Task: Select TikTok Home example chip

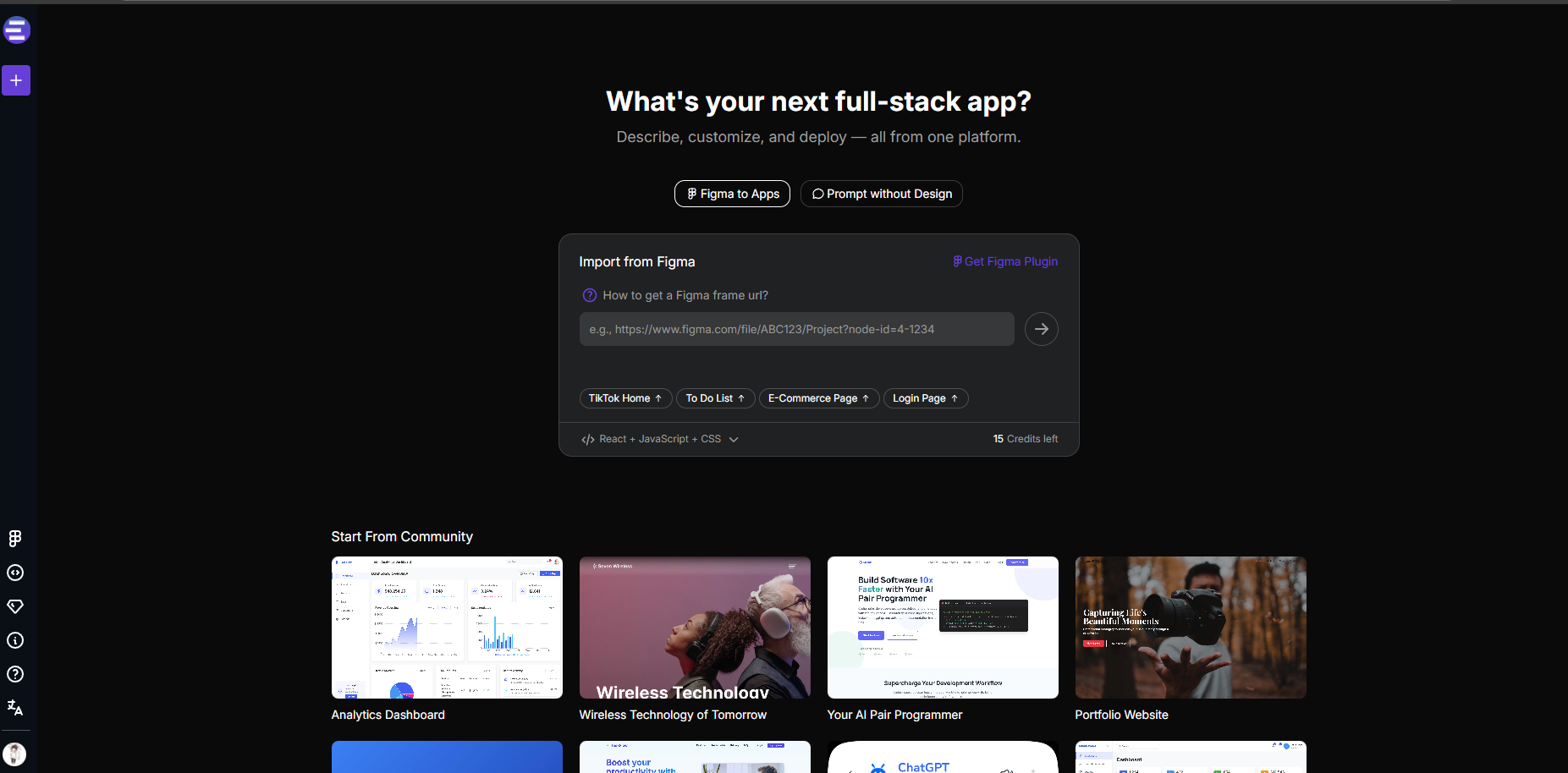Action: tap(625, 398)
